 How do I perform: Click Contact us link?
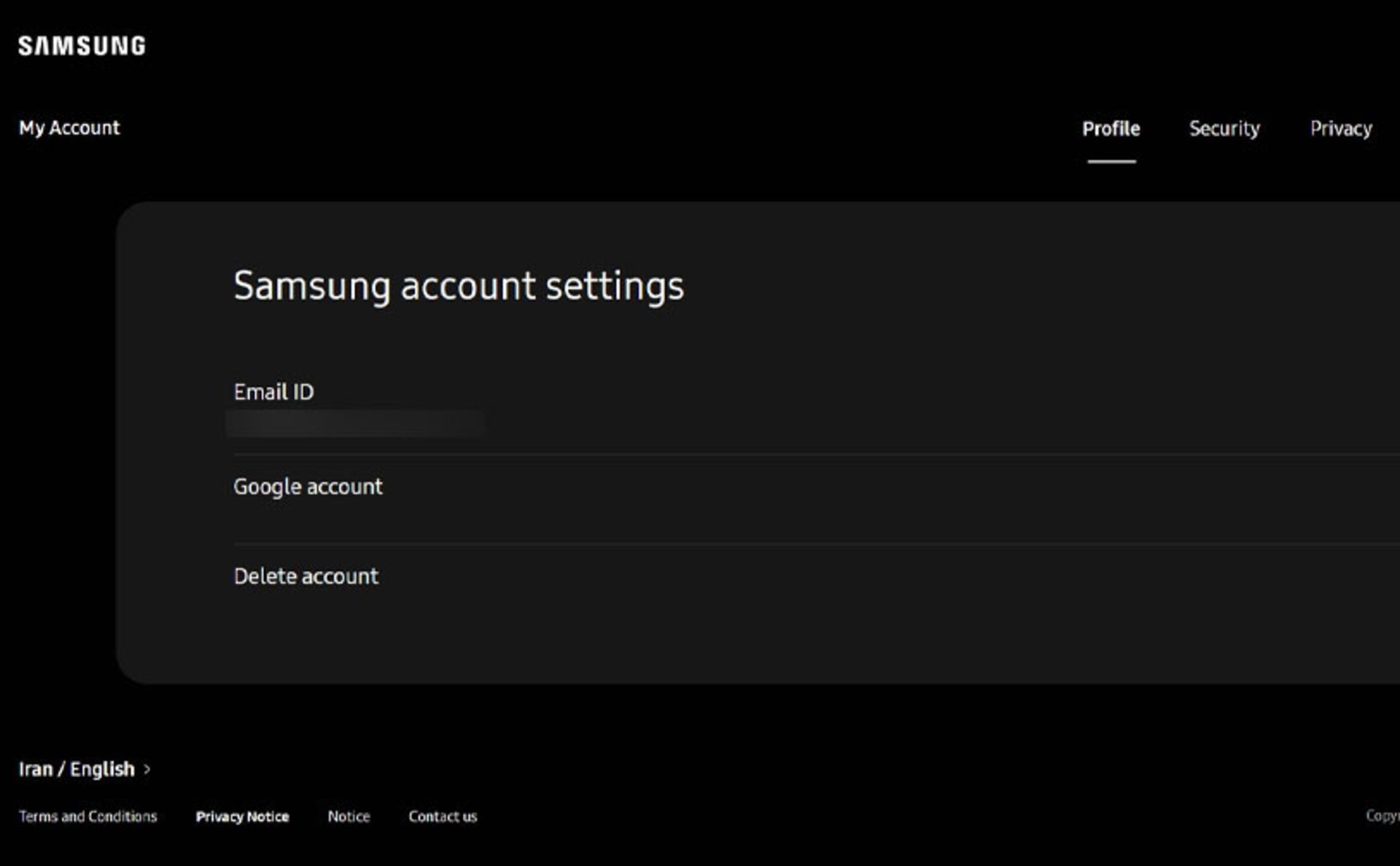(443, 816)
